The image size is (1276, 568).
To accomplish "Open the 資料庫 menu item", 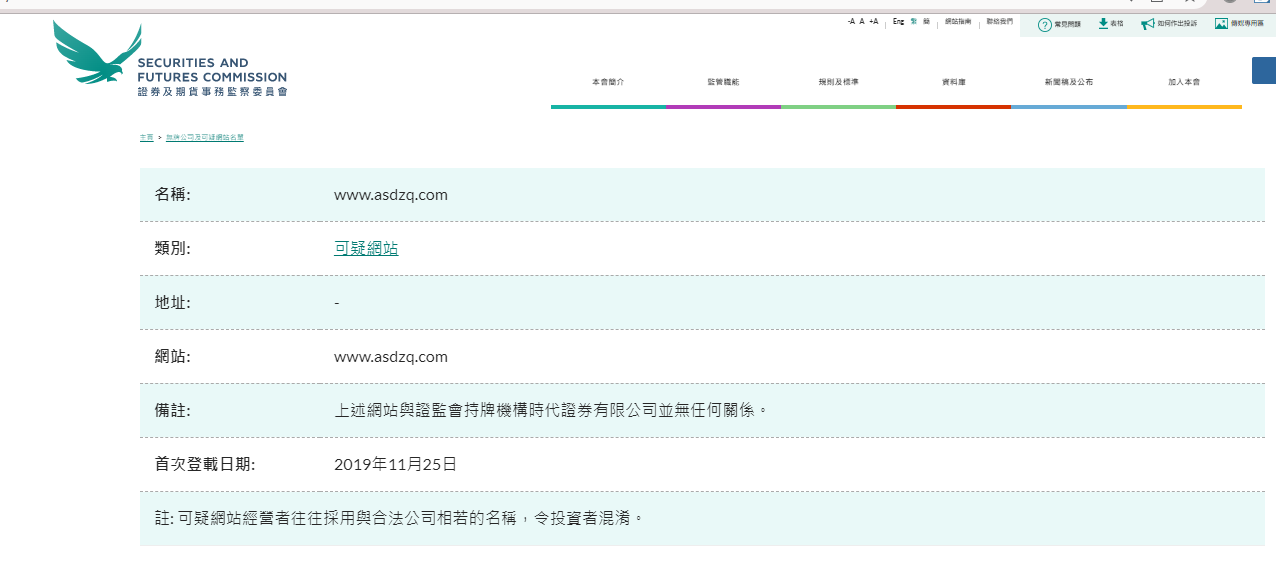I will (952, 82).
